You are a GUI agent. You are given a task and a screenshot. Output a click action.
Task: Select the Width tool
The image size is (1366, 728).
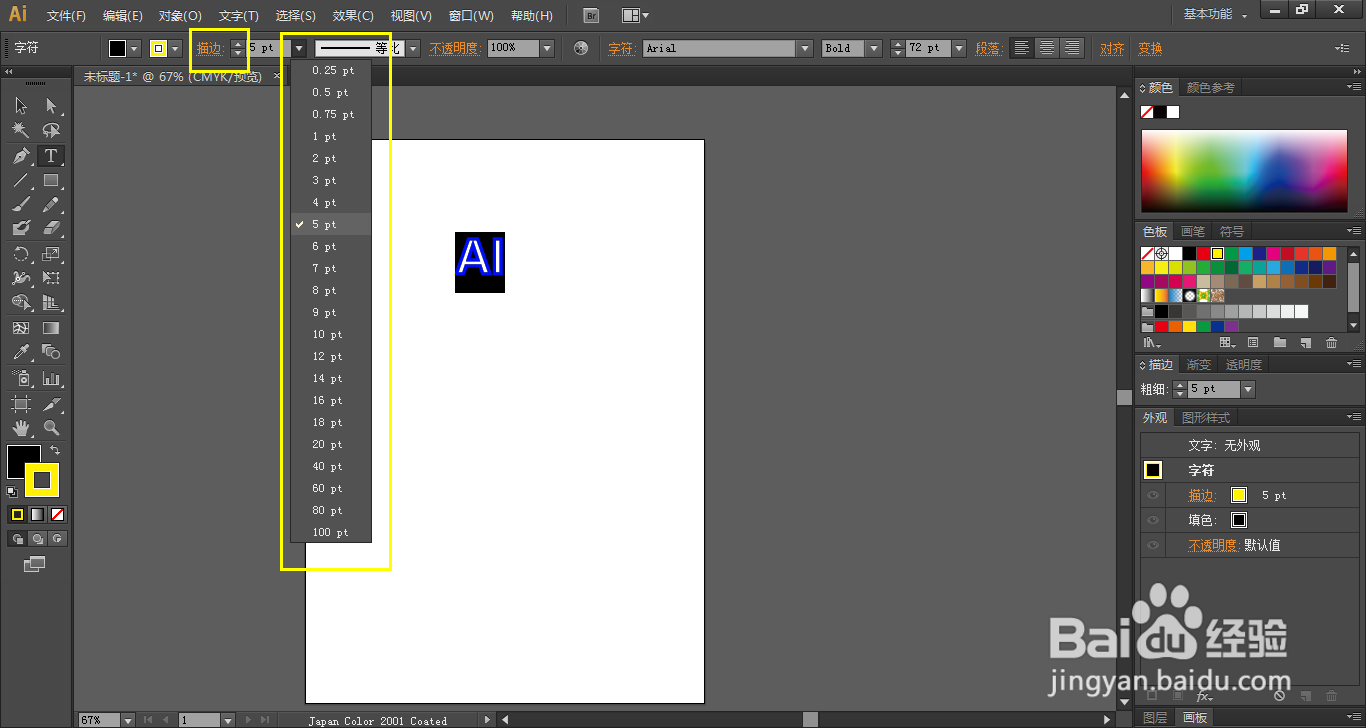21,278
